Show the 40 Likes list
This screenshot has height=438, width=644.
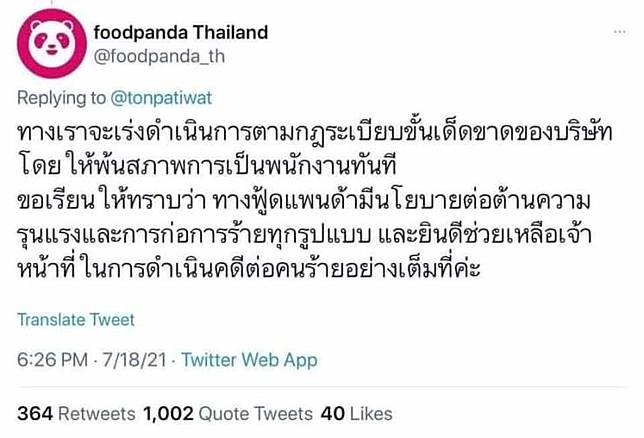(356, 413)
